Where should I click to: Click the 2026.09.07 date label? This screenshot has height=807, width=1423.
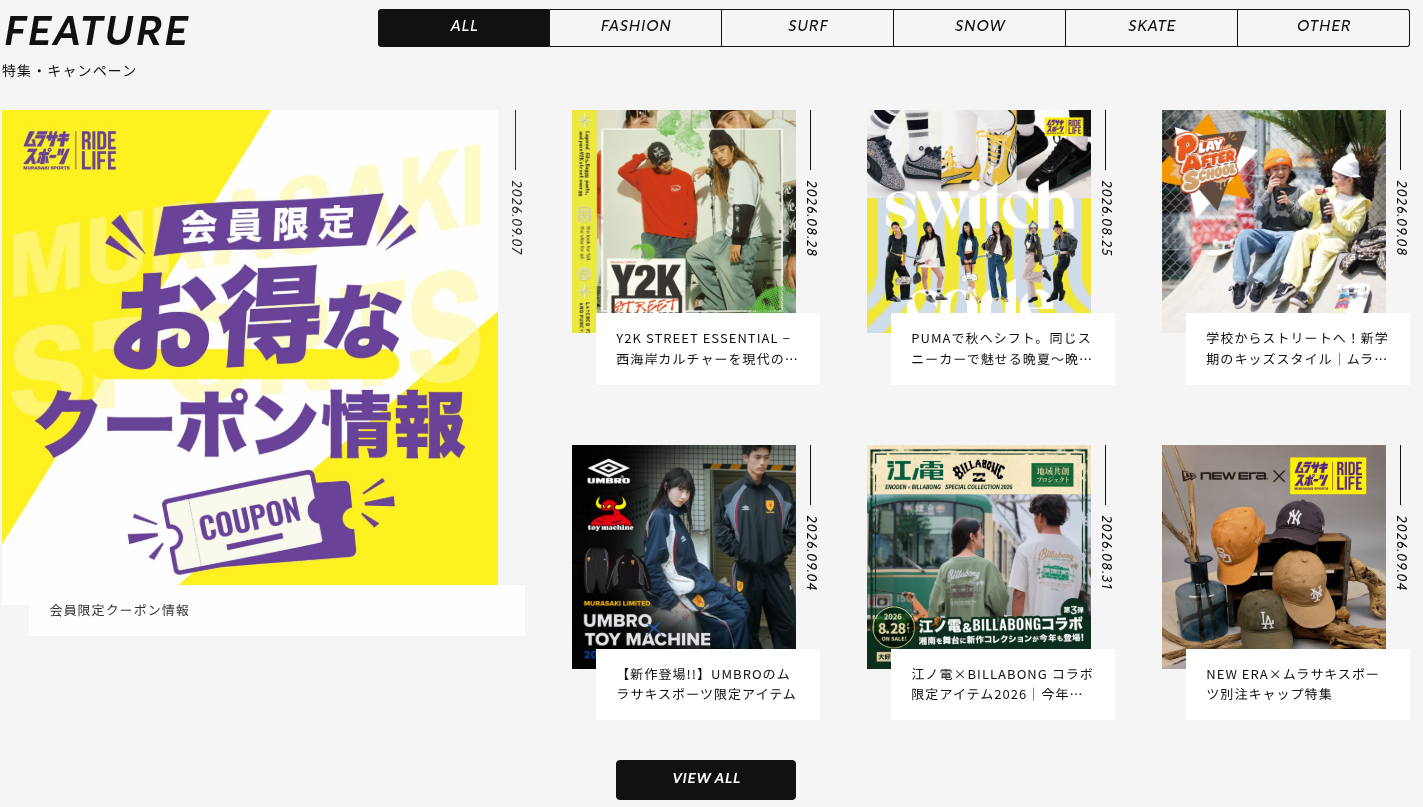(517, 218)
